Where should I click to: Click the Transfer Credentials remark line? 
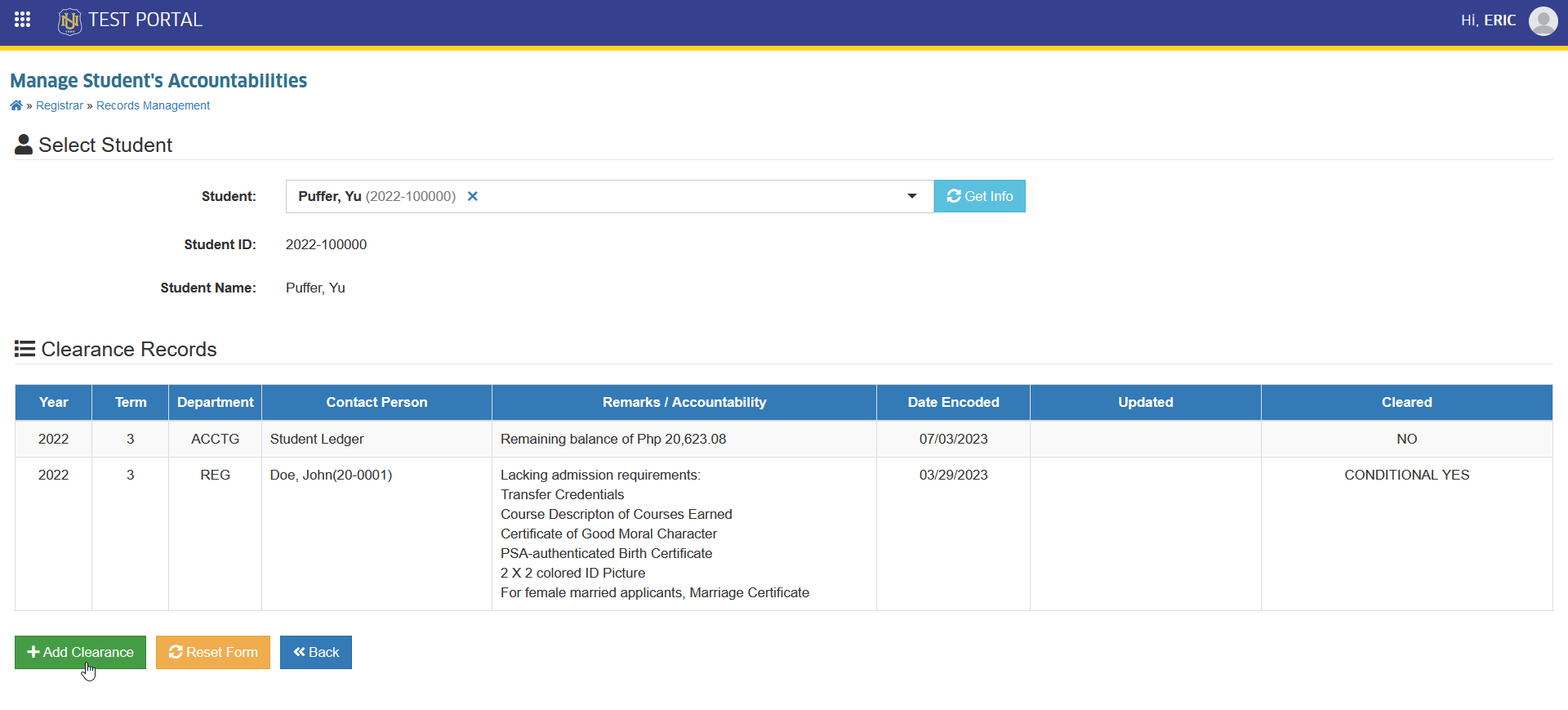562,494
